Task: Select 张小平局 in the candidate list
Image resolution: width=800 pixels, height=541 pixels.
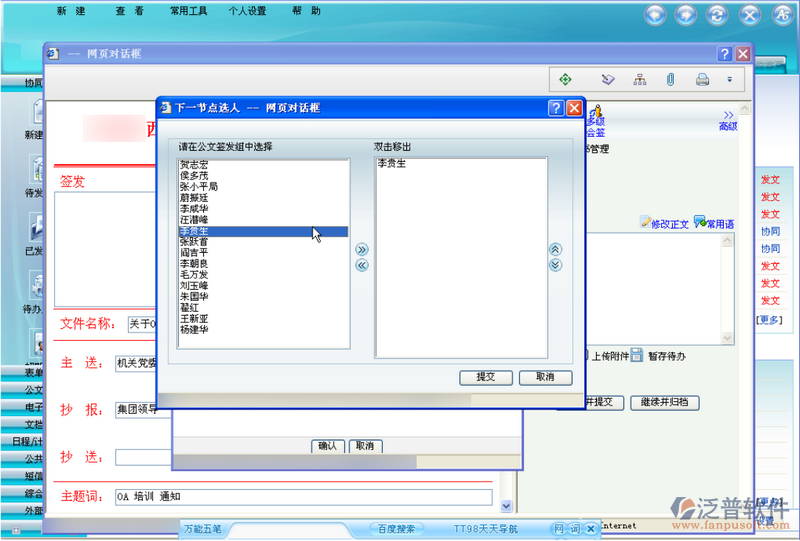Action: (x=263, y=187)
